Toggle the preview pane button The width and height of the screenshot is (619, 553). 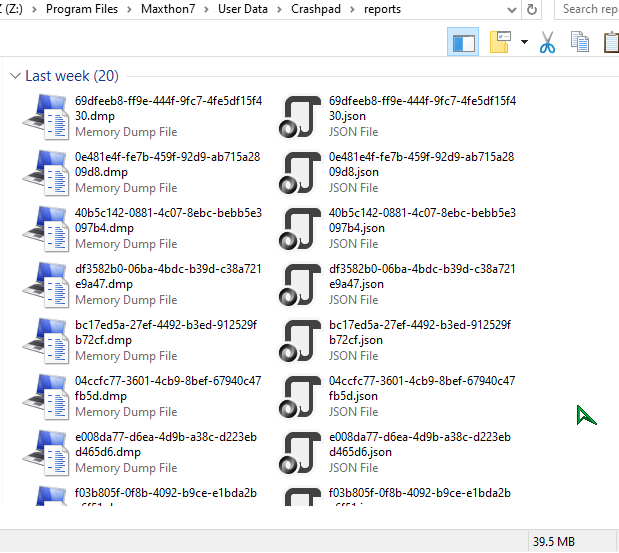click(464, 42)
